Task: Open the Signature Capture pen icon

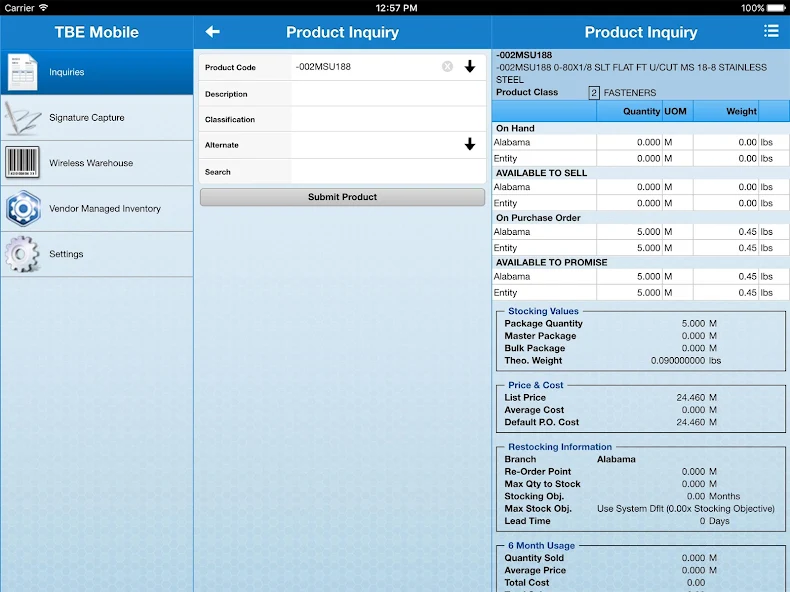Action: click(x=22, y=118)
